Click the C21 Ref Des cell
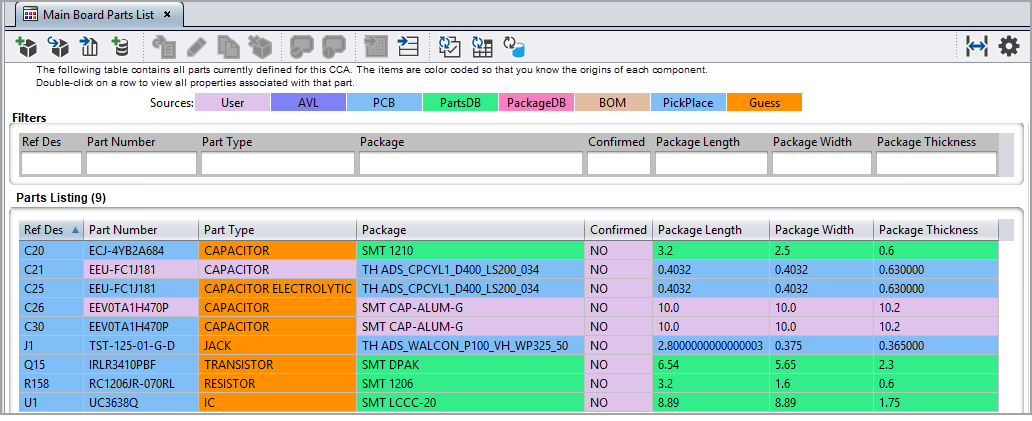 (x=51, y=270)
